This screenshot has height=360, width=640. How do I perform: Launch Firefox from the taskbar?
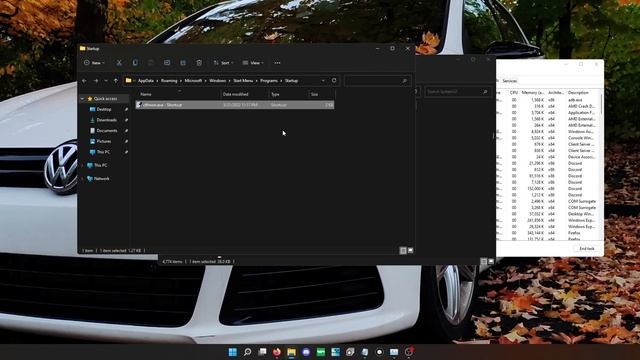coord(277,352)
